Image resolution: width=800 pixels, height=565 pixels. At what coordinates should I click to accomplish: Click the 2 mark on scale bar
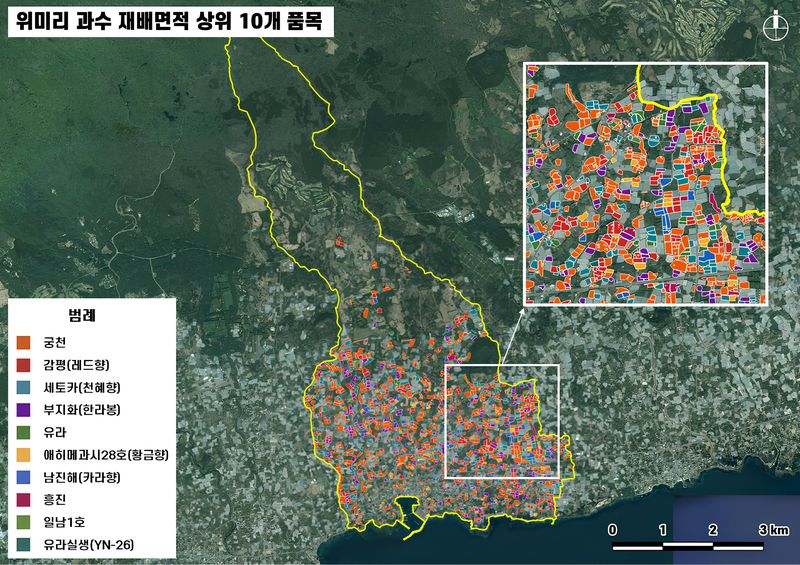pyautogui.click(x=713, y=528)
